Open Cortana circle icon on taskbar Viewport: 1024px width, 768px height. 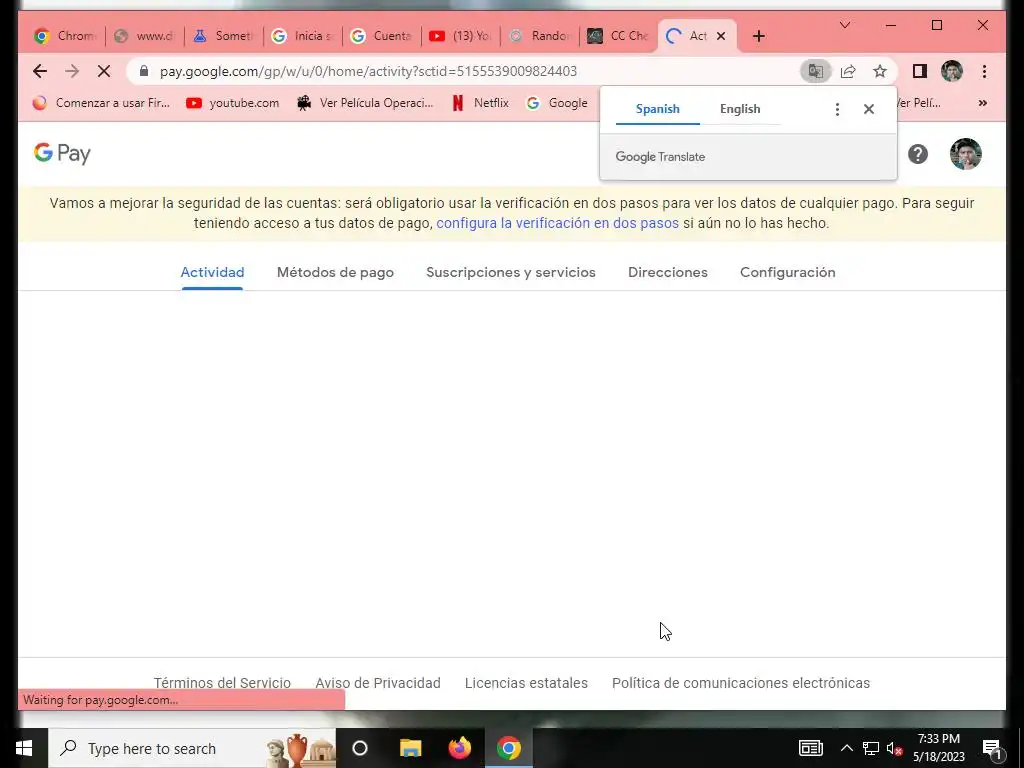[360, 748]
